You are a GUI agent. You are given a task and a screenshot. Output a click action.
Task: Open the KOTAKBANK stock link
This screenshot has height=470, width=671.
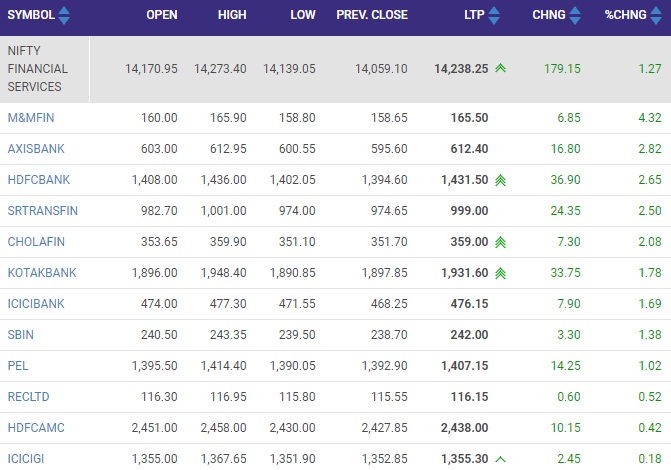(x=42, y=273)
